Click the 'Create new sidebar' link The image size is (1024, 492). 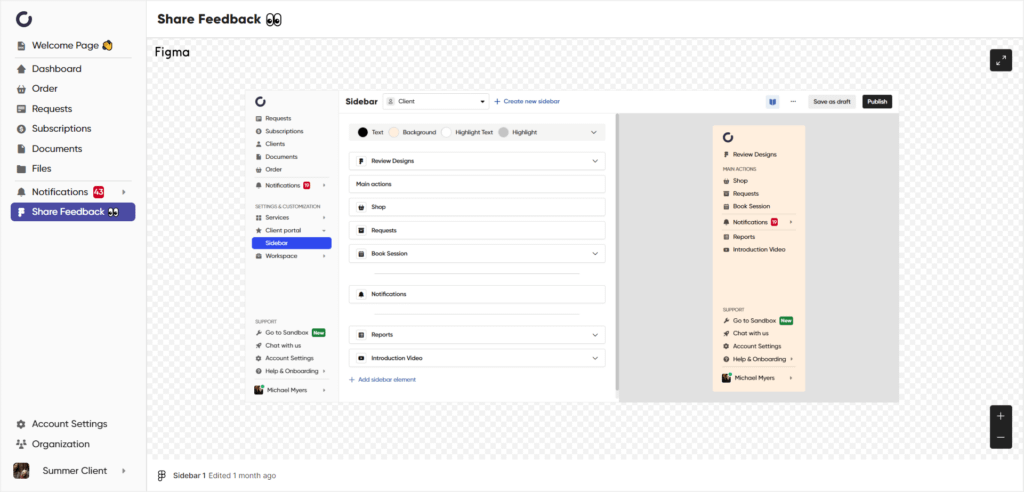[x=527, y=101]
